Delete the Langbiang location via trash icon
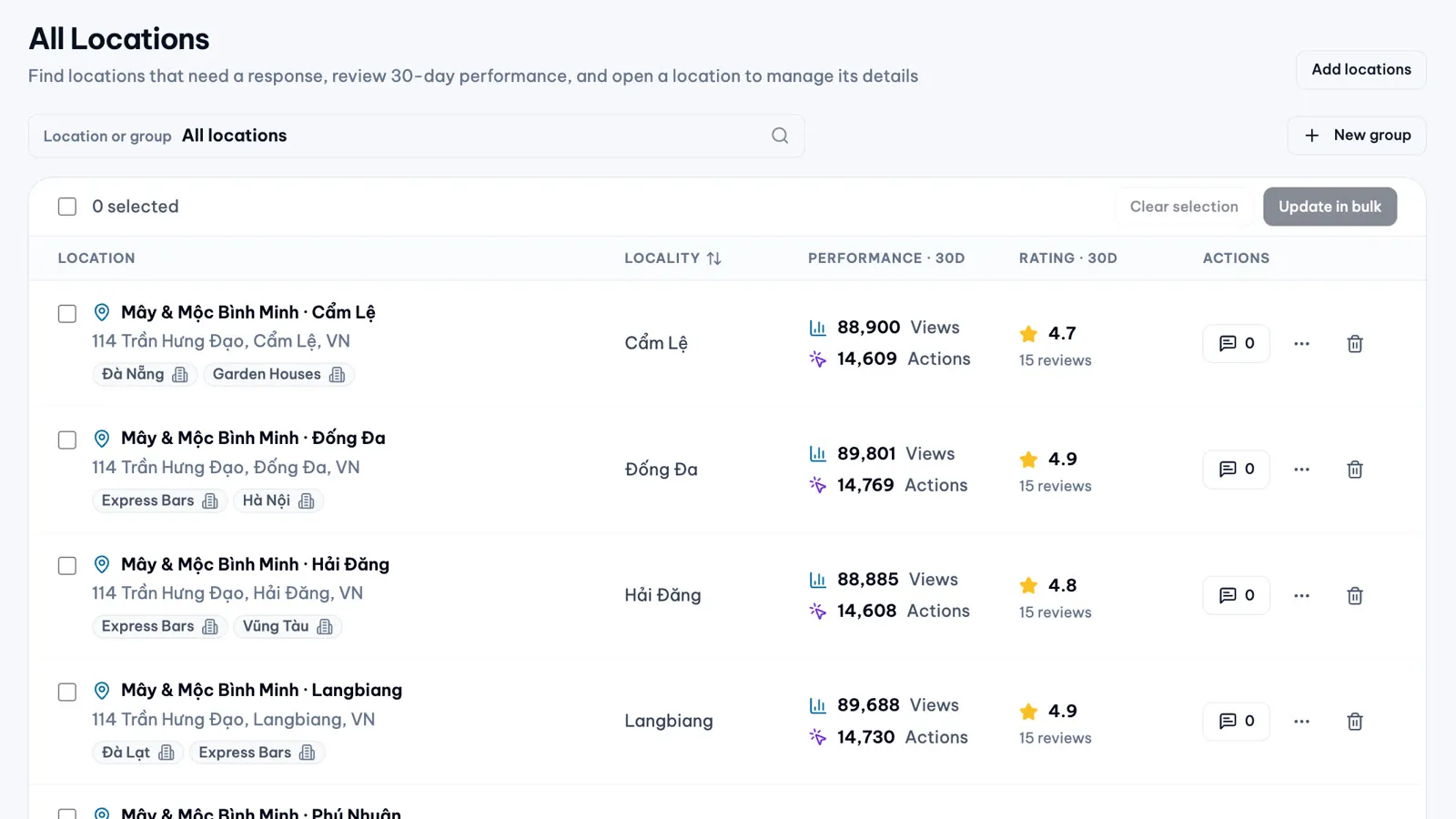Screen dimensions: 1456x819 (x=1355, y=722)
